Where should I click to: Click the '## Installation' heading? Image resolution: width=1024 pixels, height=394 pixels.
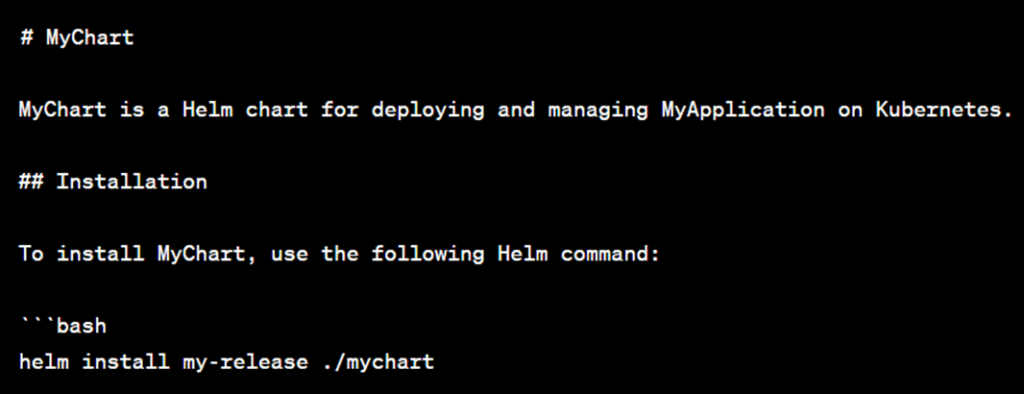point(113,181)
